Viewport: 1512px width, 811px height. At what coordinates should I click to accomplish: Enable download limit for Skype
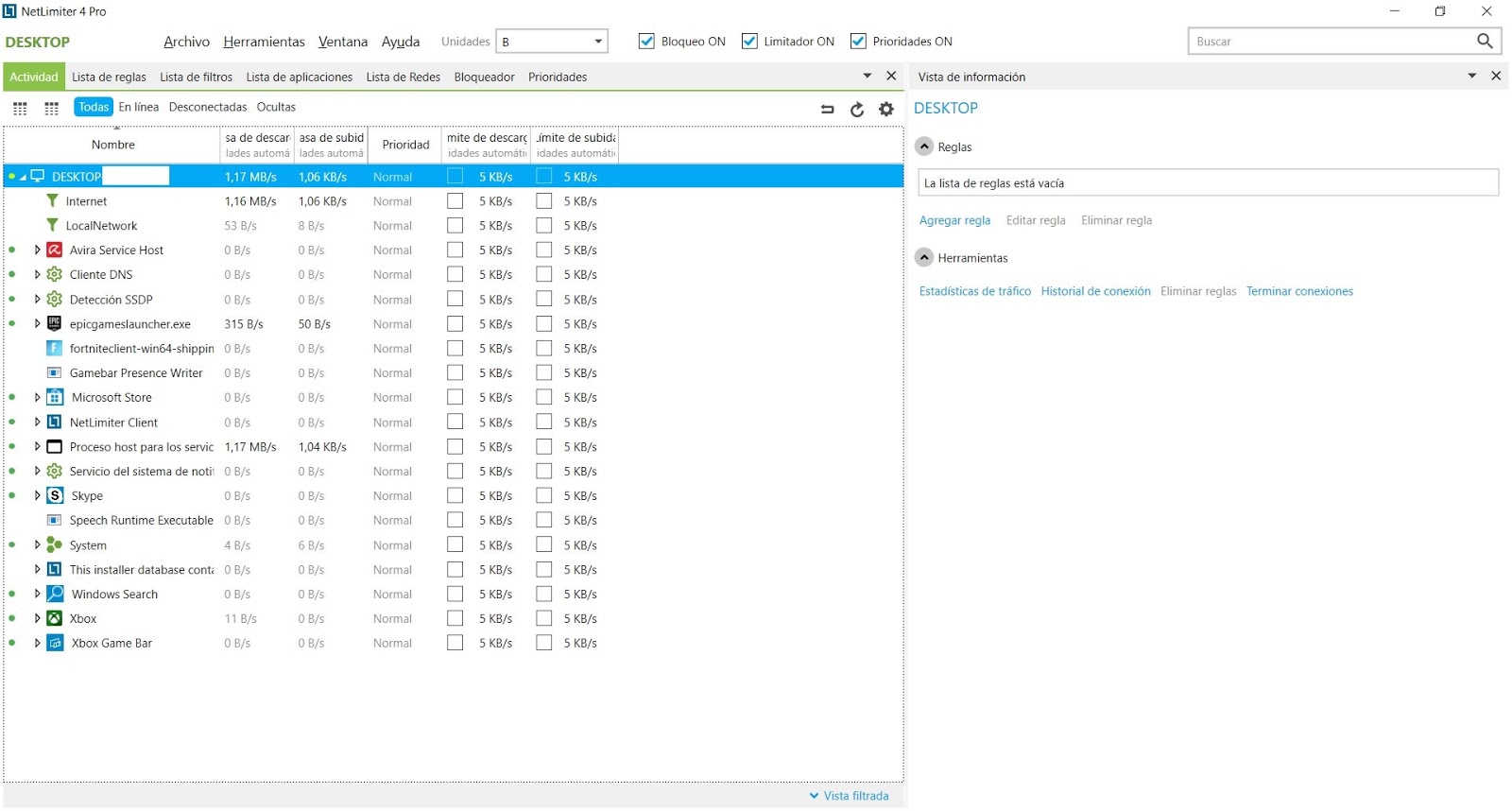[x=455, y=495]
